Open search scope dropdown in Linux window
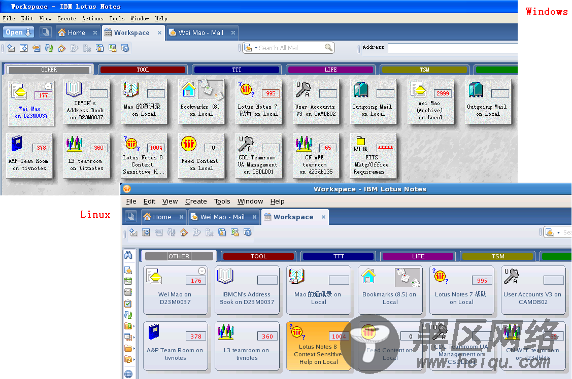The height and width of the screenshot is (379, 572). (558, 232)
